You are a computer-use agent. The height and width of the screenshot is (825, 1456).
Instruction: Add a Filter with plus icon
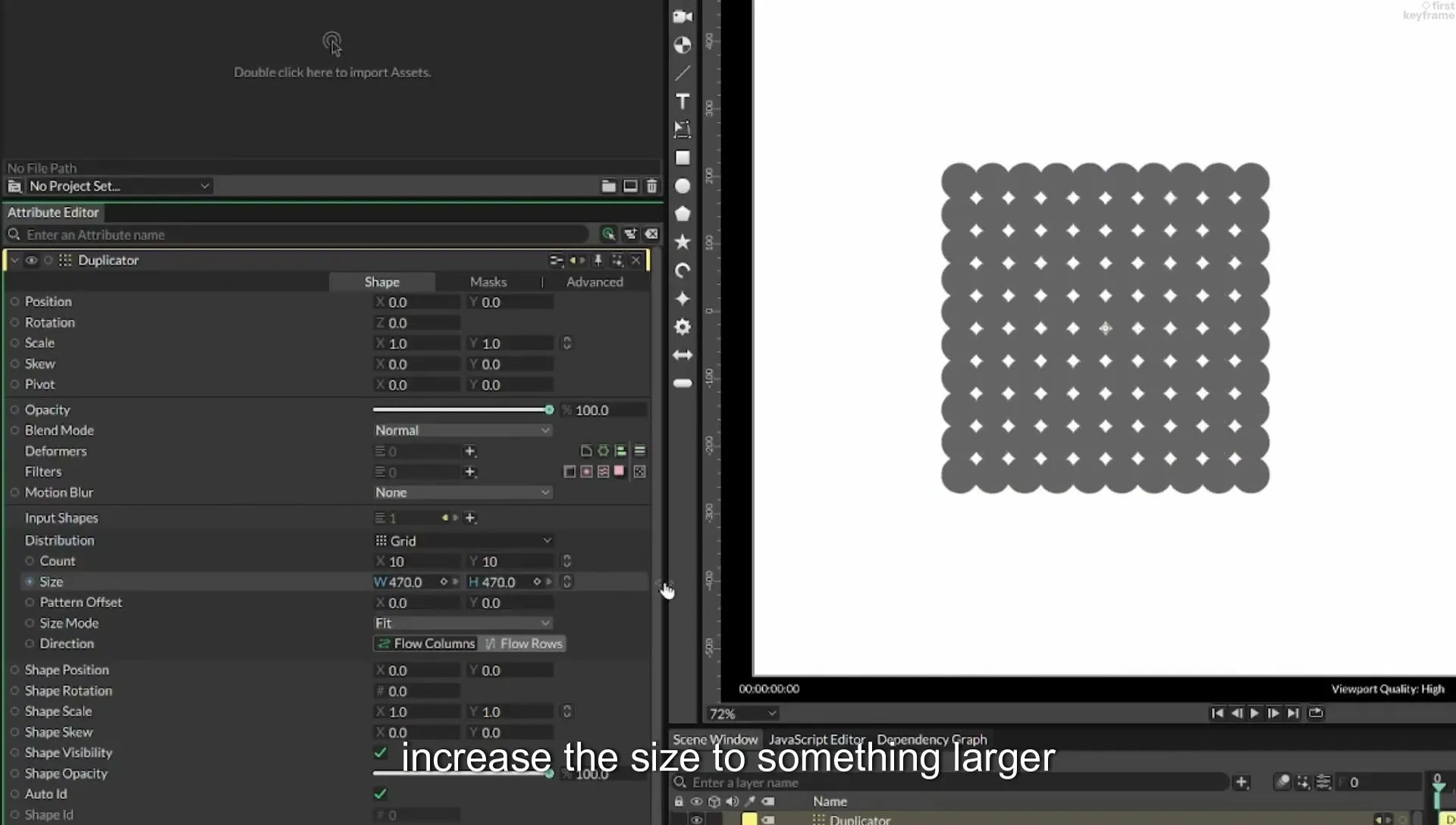coord(470,472)
